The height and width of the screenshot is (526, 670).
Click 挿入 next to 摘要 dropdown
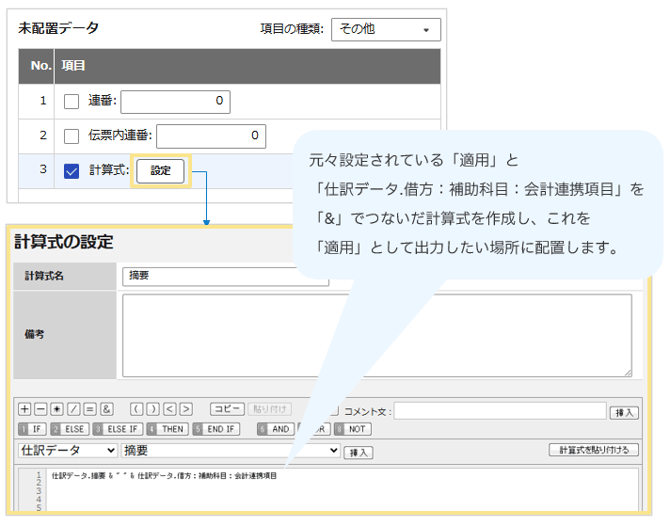[x=359, y=453]
